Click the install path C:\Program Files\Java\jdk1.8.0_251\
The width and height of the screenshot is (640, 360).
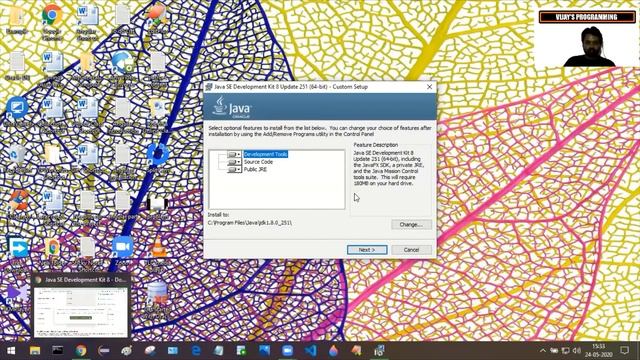point(250,223)
